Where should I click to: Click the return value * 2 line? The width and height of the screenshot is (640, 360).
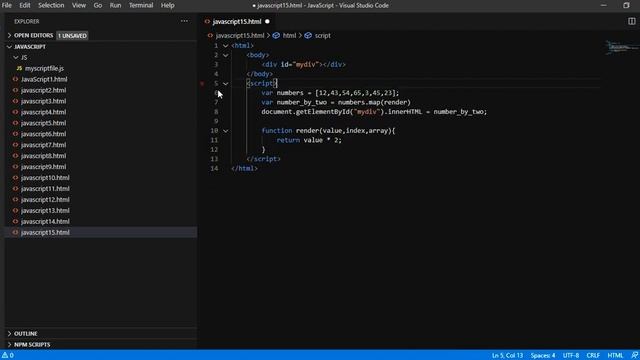click(x=309, y=140)
